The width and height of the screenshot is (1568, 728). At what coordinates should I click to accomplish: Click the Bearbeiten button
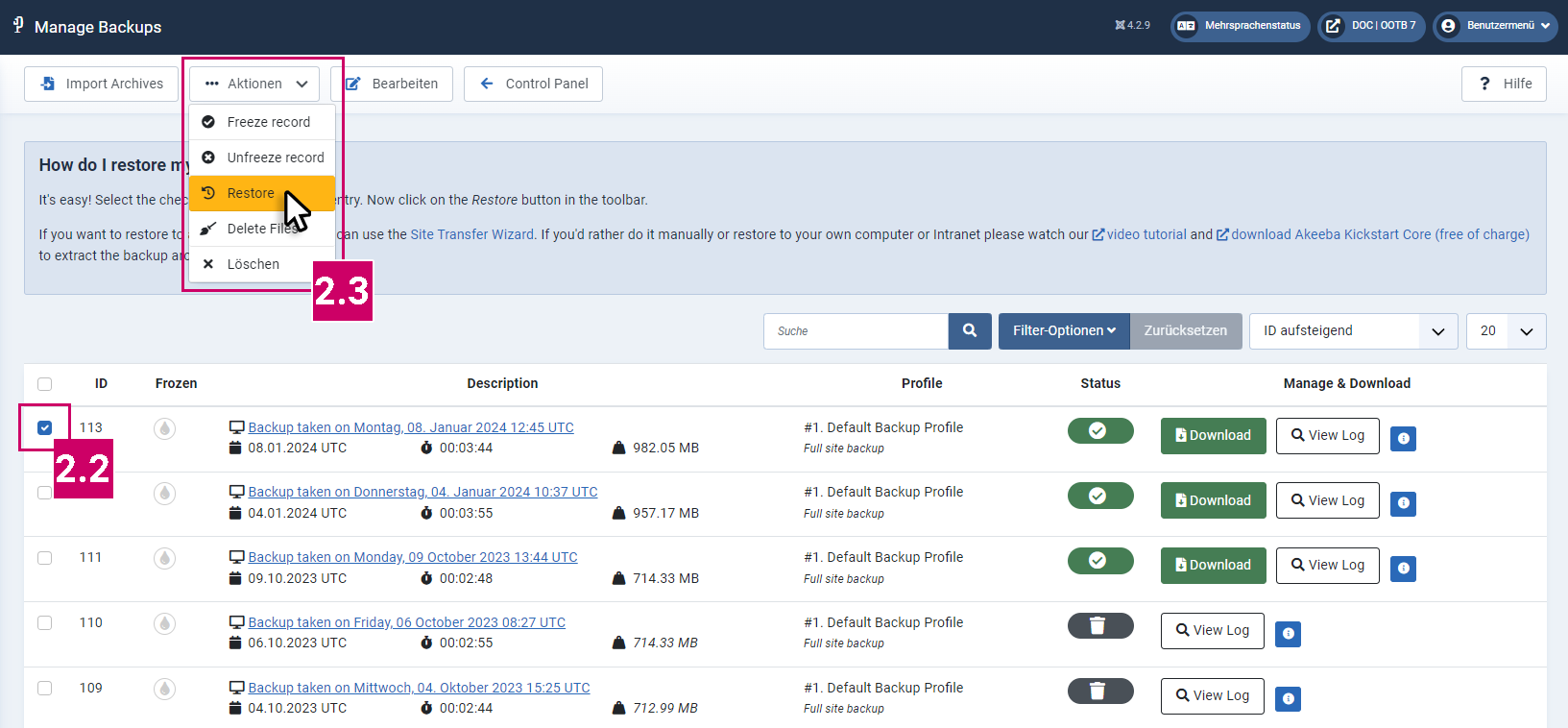click(394, 84)
